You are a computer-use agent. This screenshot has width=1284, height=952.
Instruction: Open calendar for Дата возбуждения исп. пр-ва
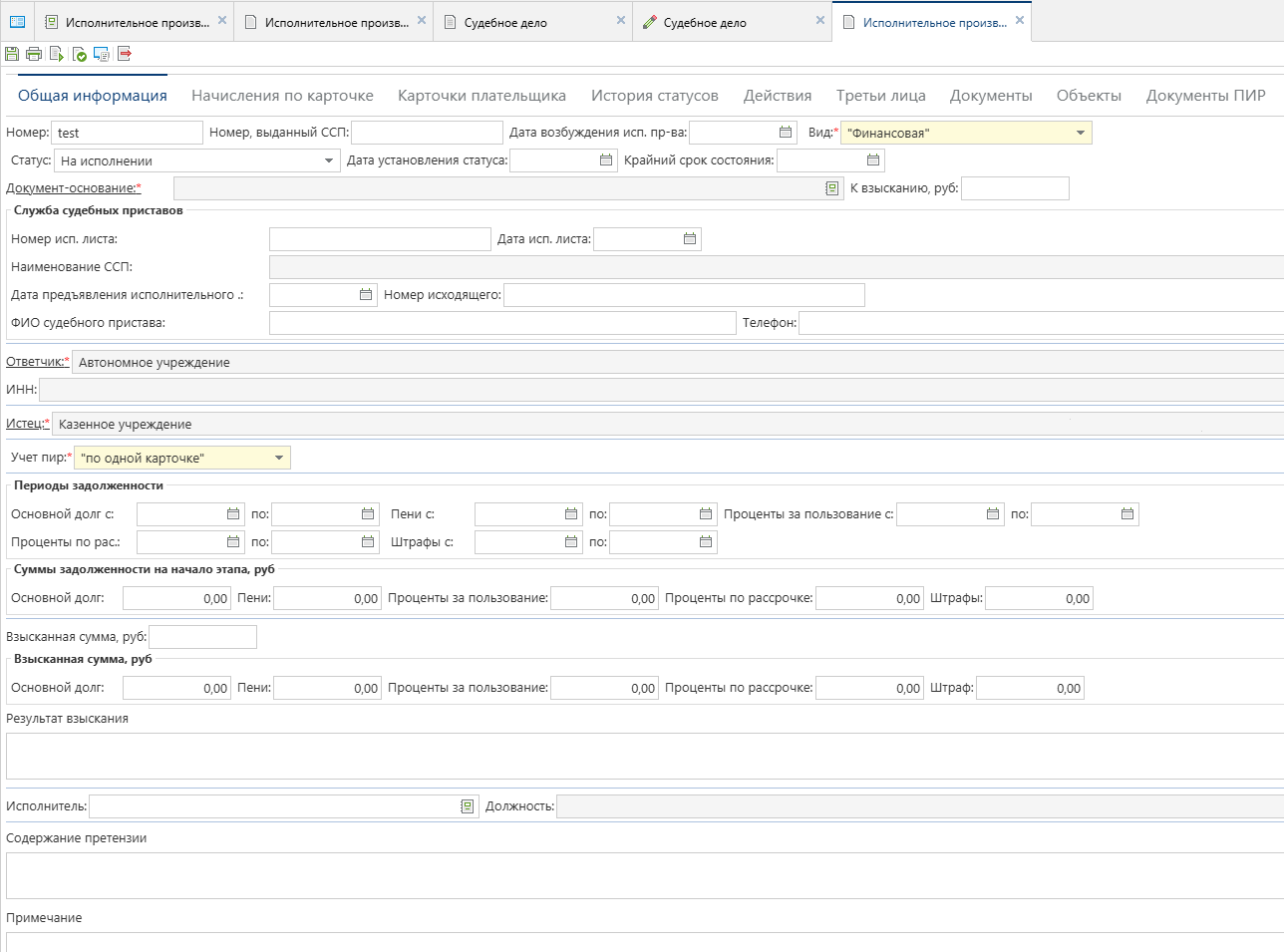pos(786,133)
